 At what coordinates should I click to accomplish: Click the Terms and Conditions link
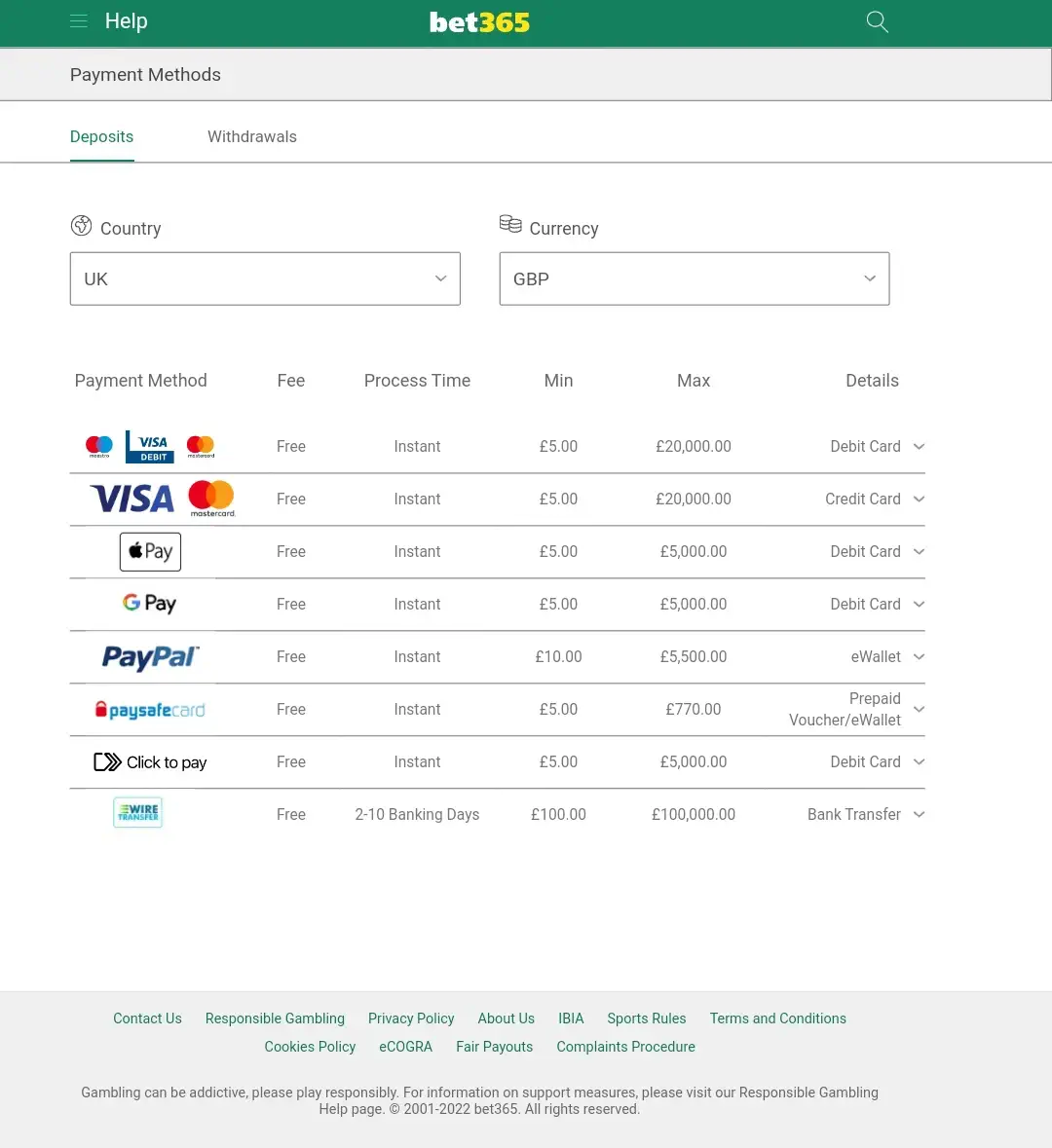click(777, 1018)
